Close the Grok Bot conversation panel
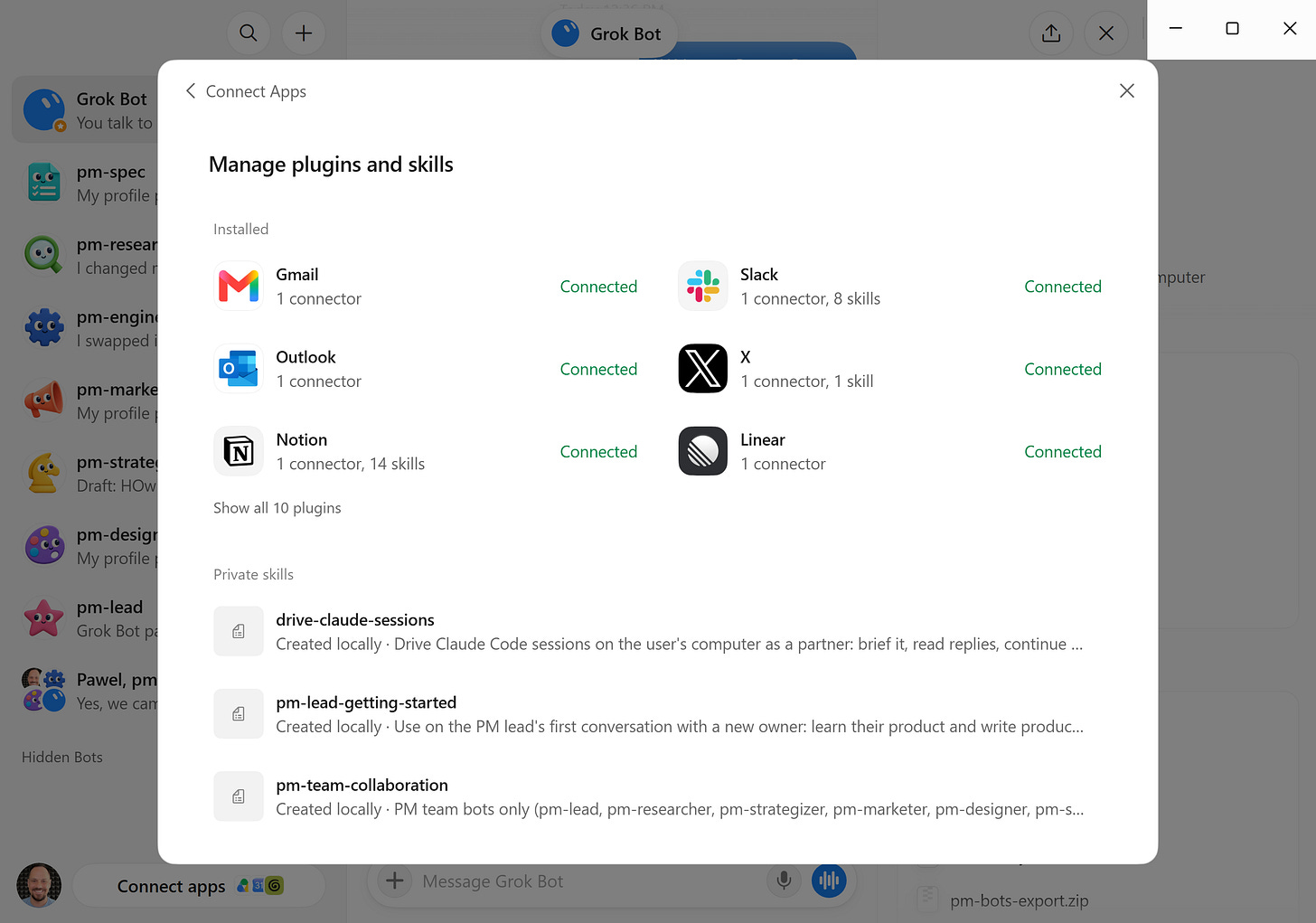The width and height of the screenshot is (1316, 923). click(x=1106, y=33)
